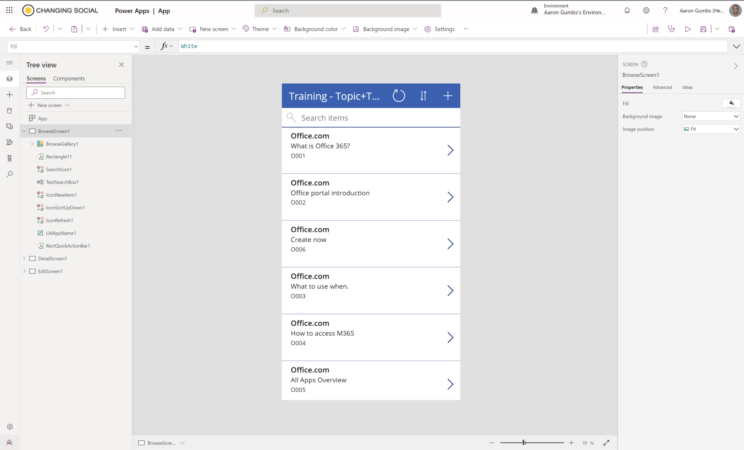
Task: Select SearchIcon1 in tree
Action: 58,169
